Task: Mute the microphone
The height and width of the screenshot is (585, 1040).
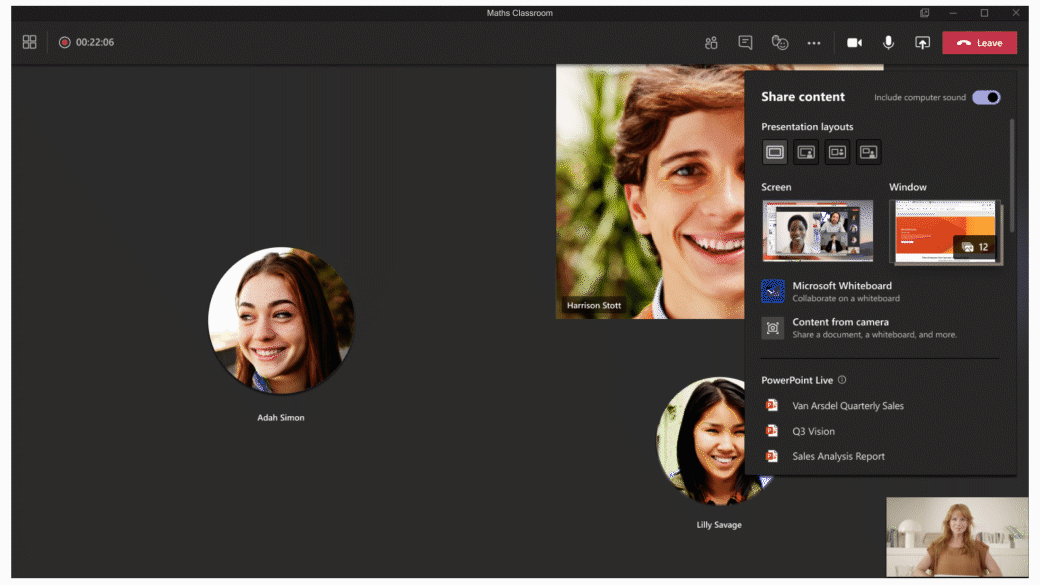Action: coord(888,43)
